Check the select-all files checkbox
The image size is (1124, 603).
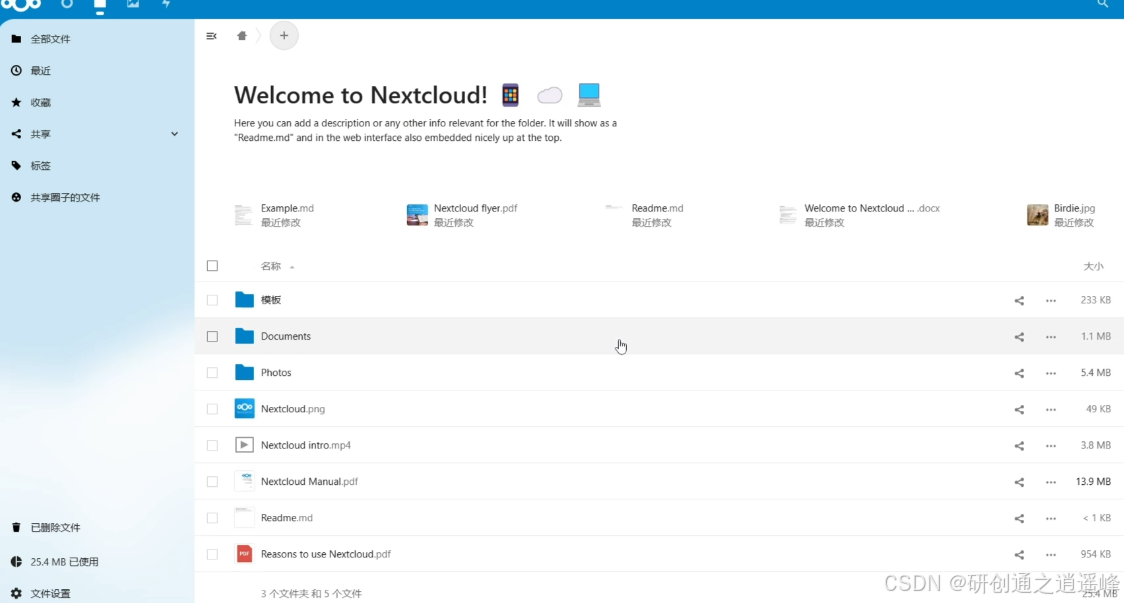coord(212,265)
